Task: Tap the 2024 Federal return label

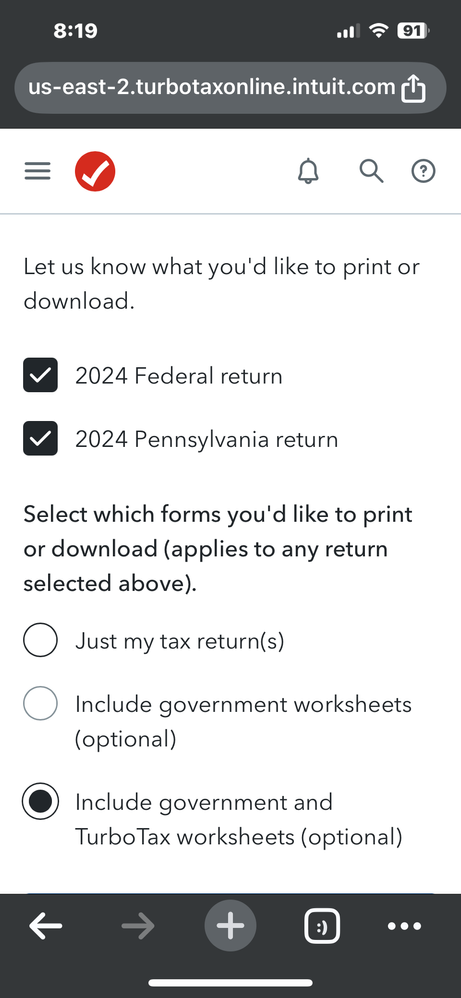Action: (179, 376)
